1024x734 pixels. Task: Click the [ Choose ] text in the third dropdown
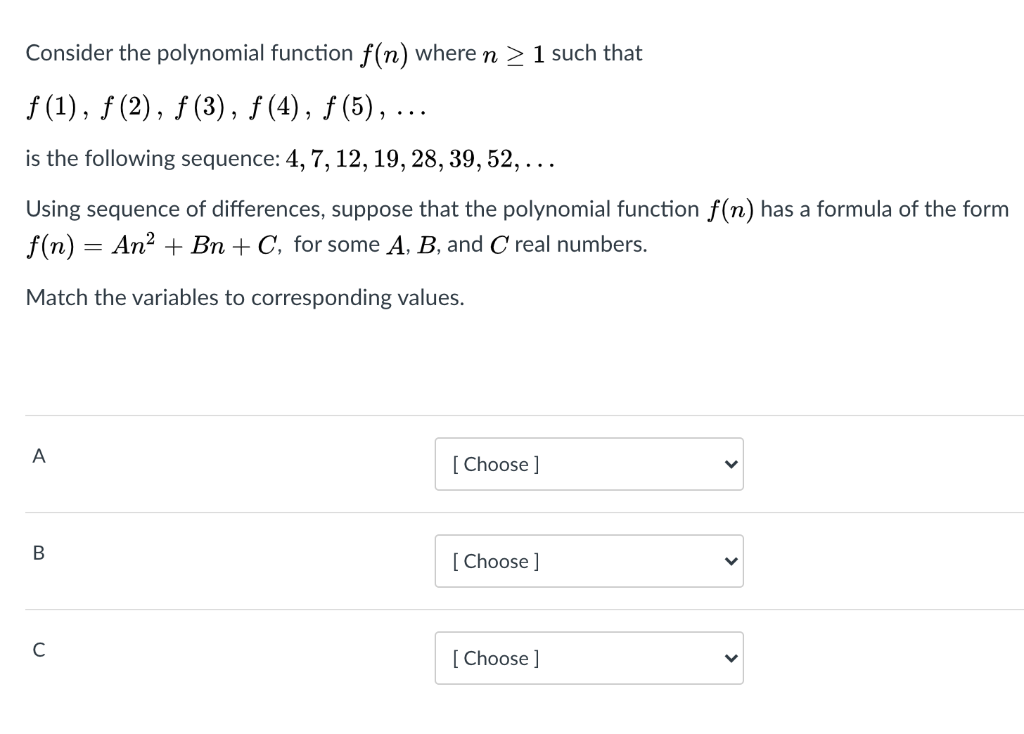(x=494, y=658)
